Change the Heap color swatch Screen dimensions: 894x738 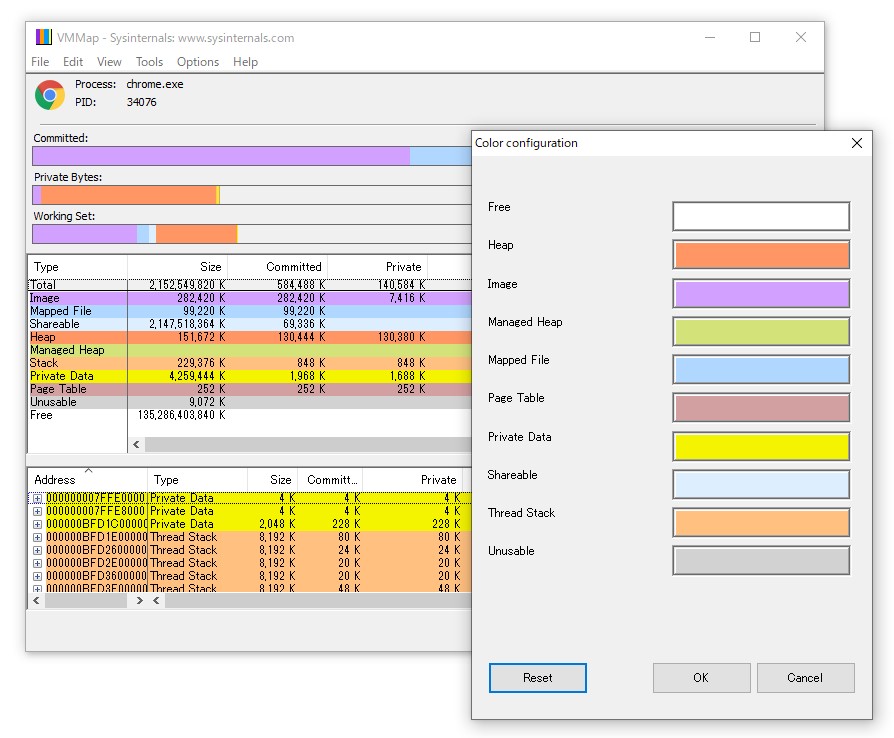coord(760,254)
